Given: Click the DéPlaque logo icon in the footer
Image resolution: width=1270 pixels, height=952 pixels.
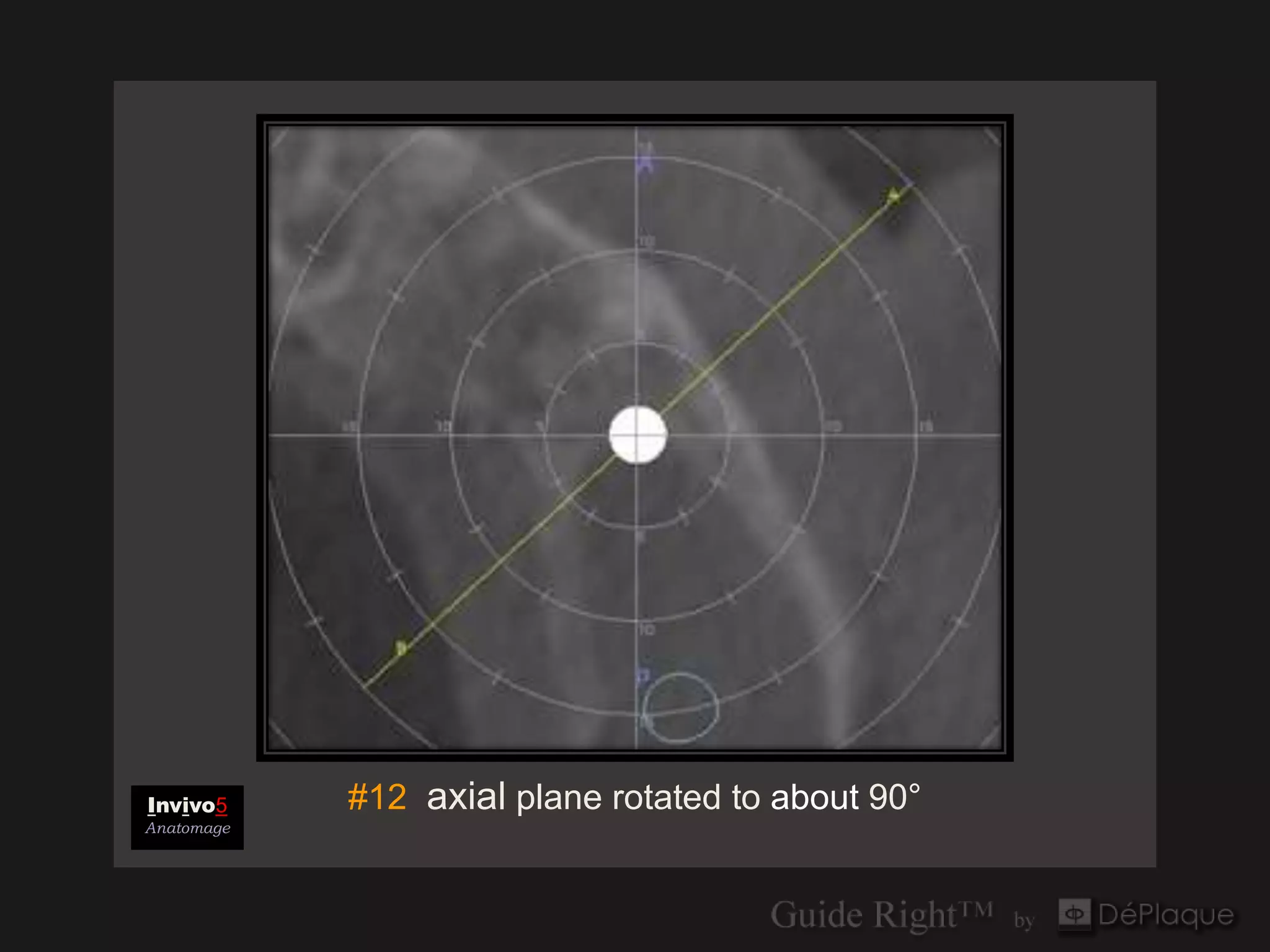Looking at the screenshot, I should pos(1074,914).
